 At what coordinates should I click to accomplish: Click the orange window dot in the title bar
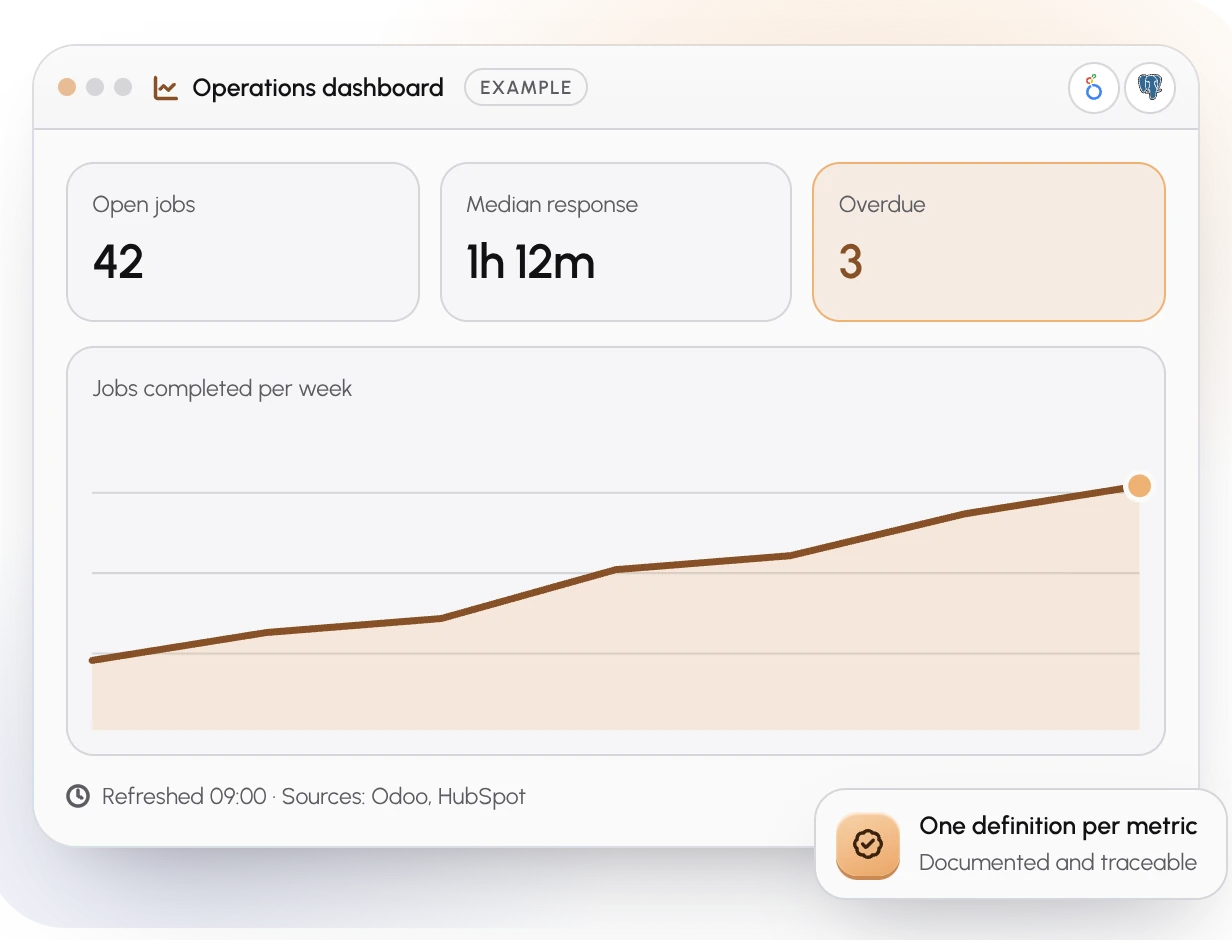pyautogui.click(x=67, y=87)
